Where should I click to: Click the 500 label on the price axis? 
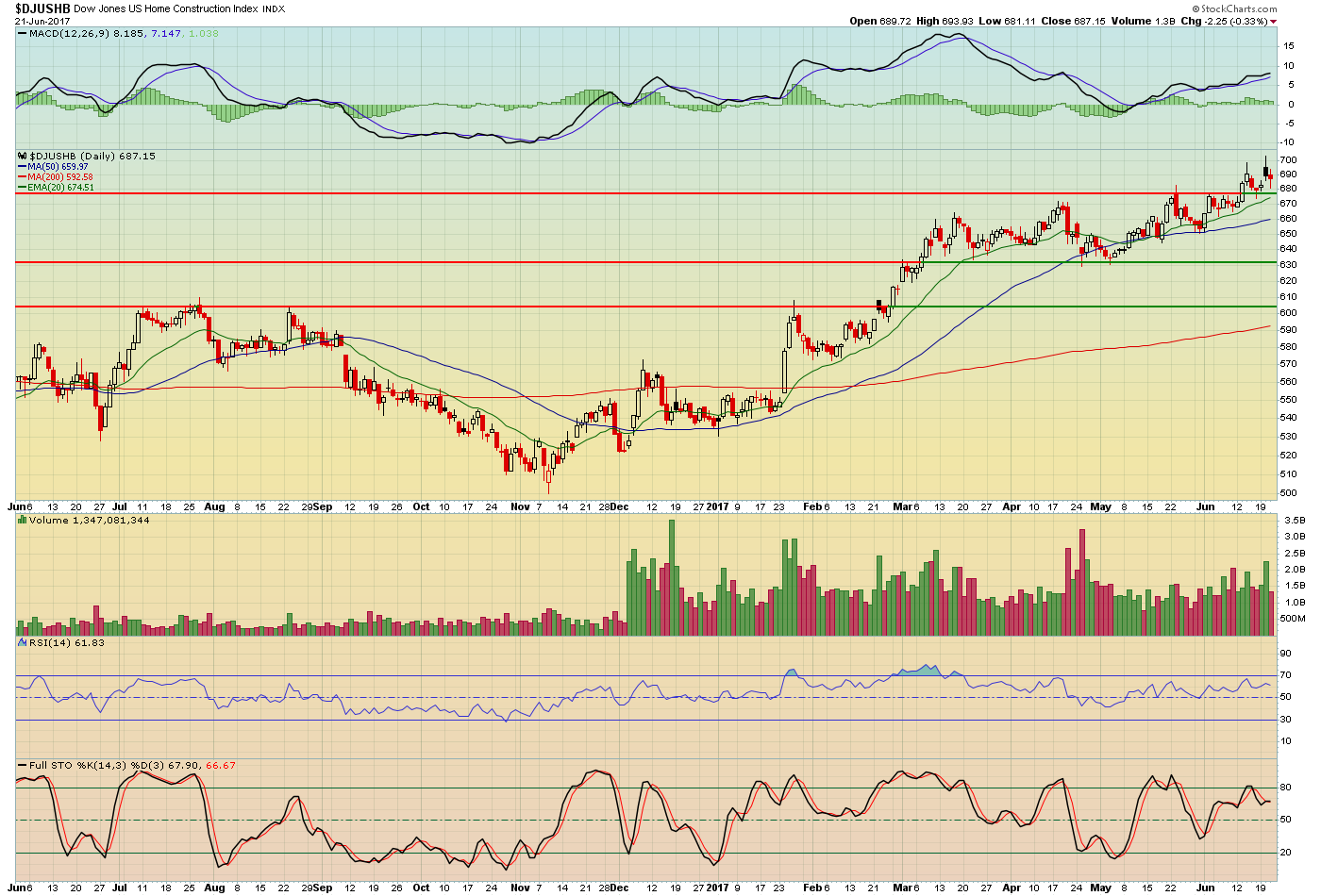click(1288, 492)
